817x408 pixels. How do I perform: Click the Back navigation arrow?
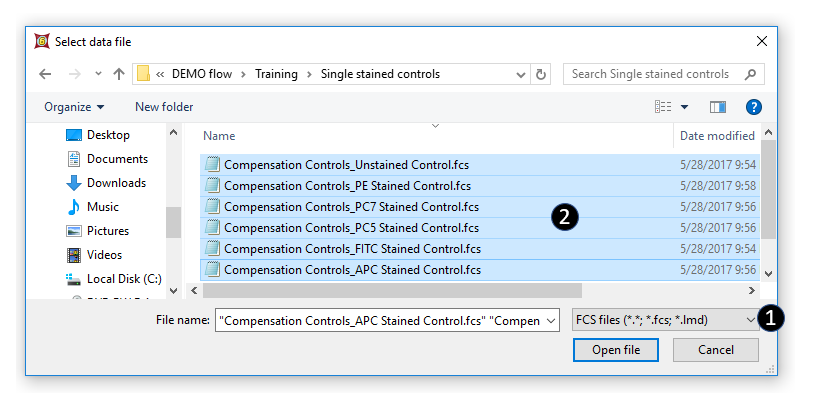point(45,75)
